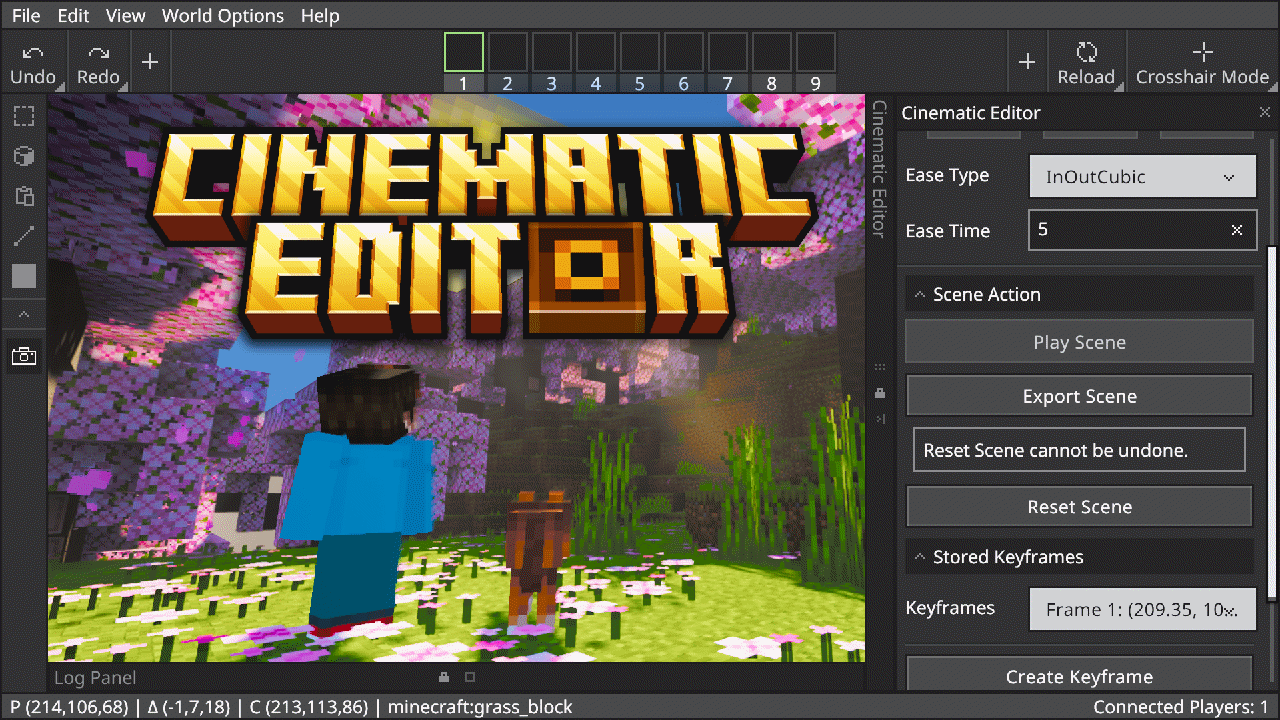Click the Undo icon
The width and height of the screenshot is (1280, 720).
(x=33, y=54)
